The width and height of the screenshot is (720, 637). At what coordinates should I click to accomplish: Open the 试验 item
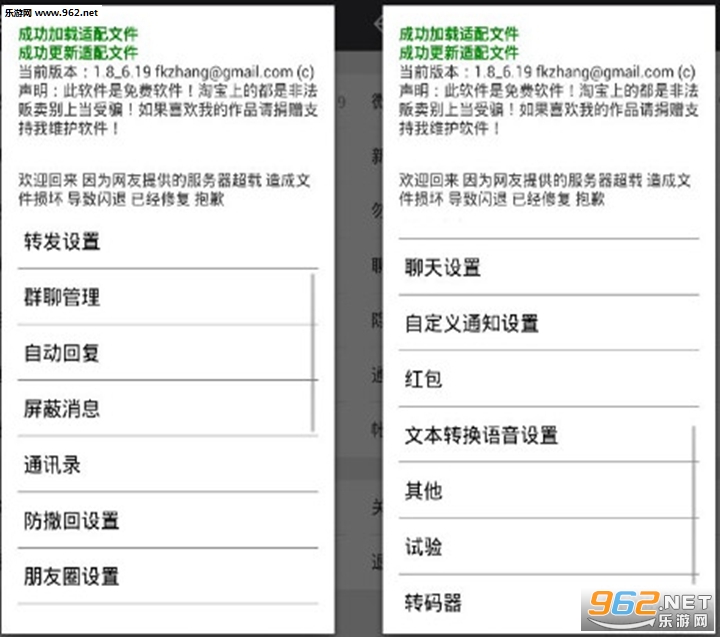[424, 548]
